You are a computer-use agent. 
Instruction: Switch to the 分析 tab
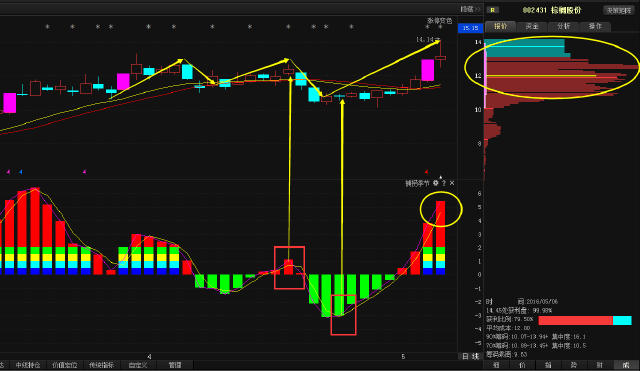tap(564, 26)
